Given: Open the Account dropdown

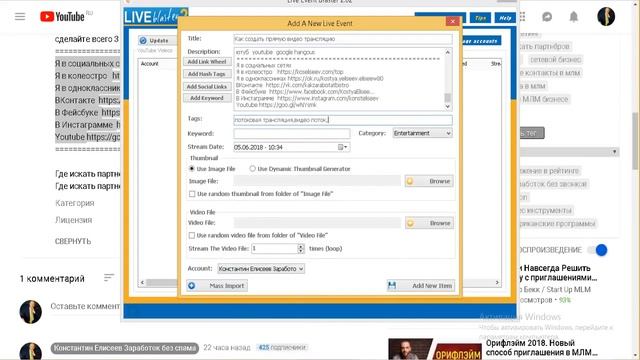Looking at the screenshot, I should tap(261, 269).
